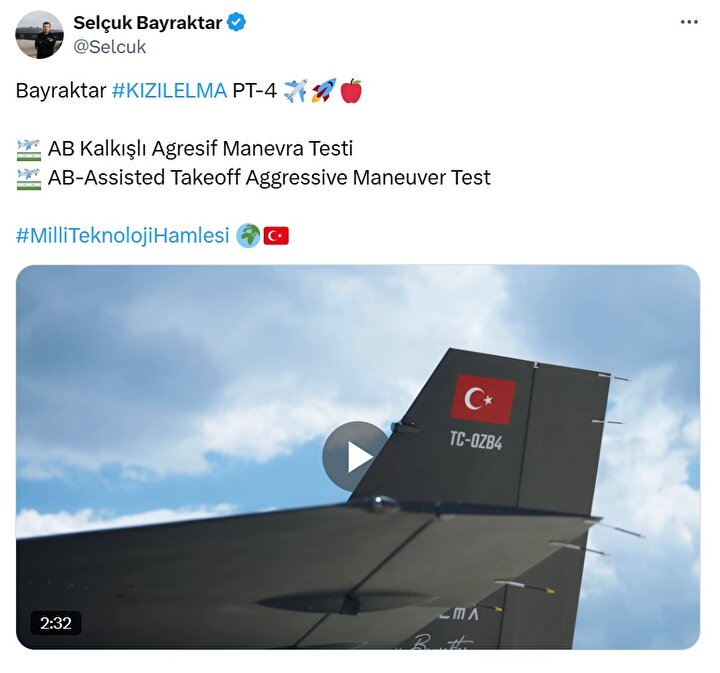Click takeoff emoji before AB Kalkışlı line
Viewport: 720px width, 673px height.
pos(28,150)
